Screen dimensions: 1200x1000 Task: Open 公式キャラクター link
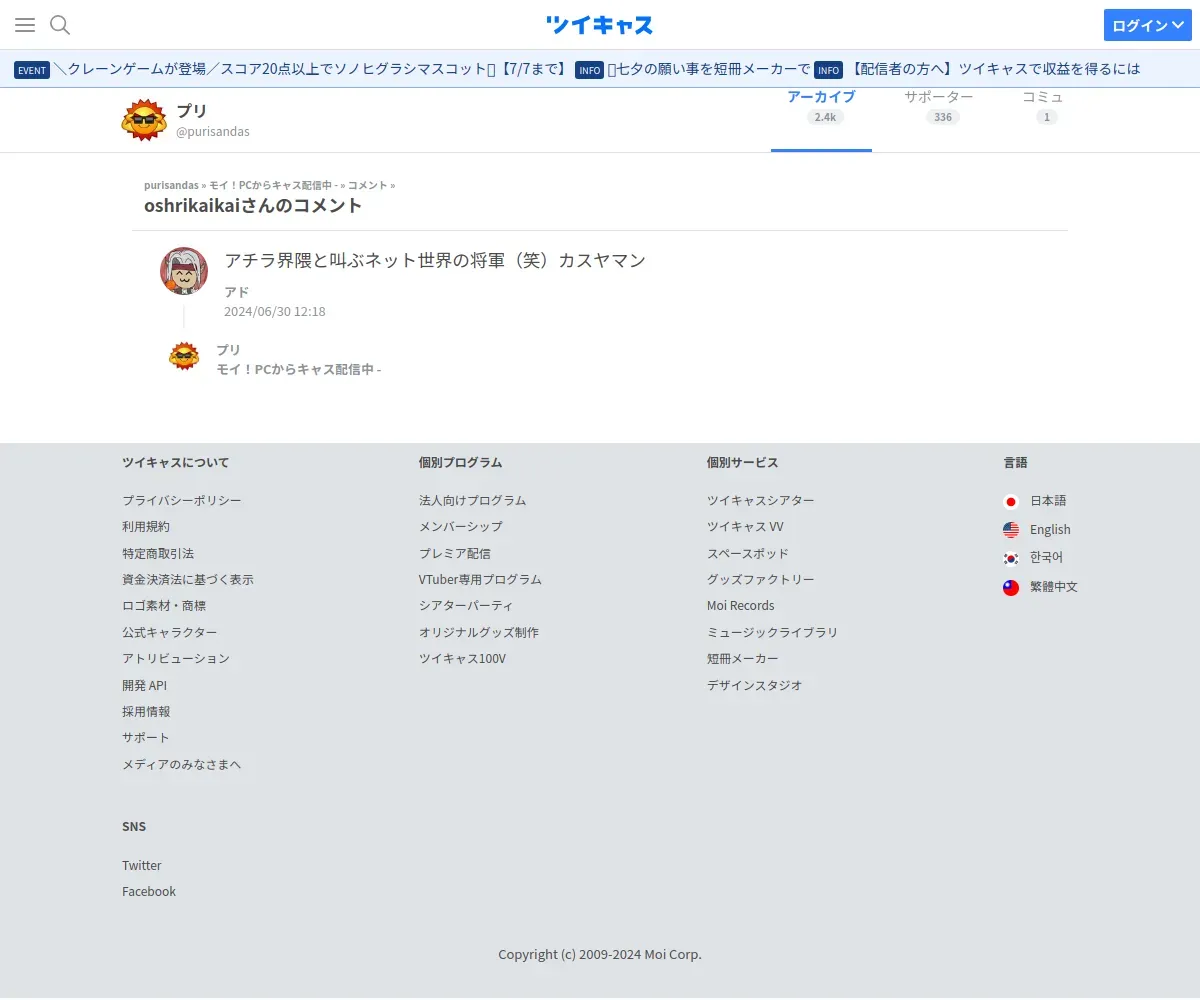(170, 632)
